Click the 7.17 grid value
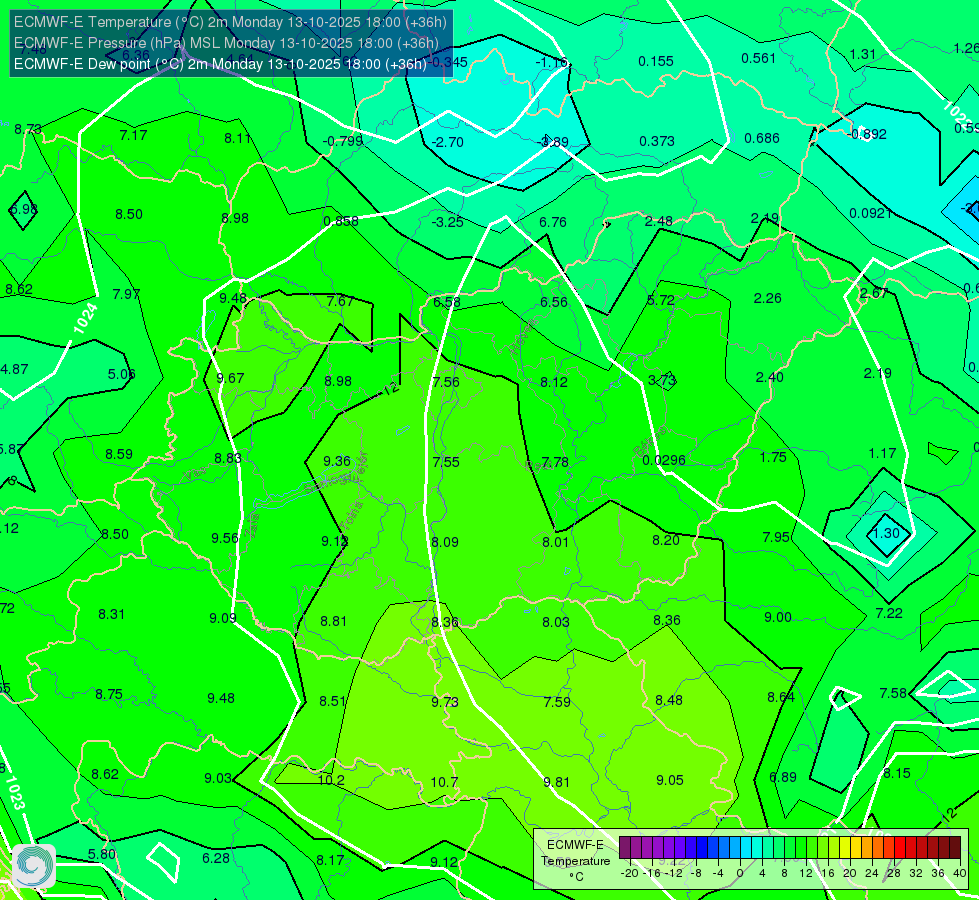 pyautogui.click(x=133, y=135)
